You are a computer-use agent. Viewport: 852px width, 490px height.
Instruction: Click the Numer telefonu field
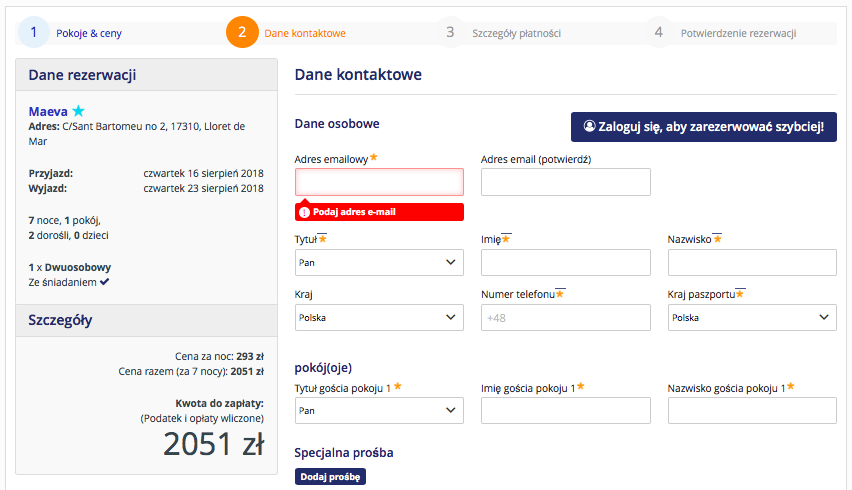565,317
